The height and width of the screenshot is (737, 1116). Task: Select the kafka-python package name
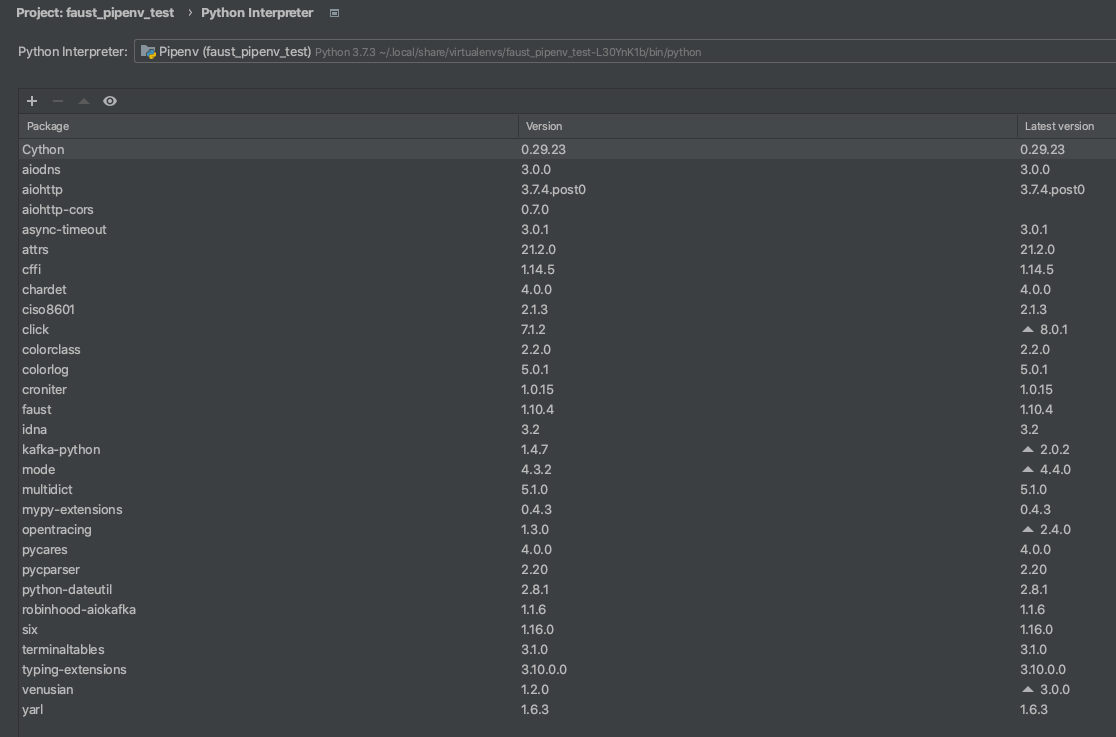[61, 449]
